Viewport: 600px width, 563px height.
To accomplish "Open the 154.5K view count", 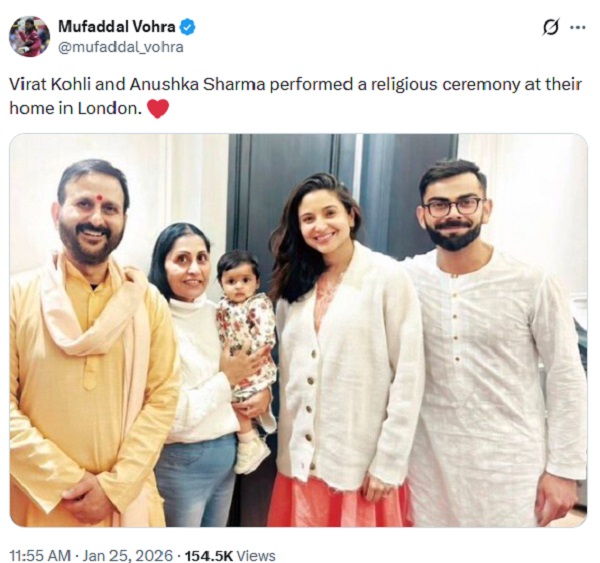I will (x=205, y=554).
